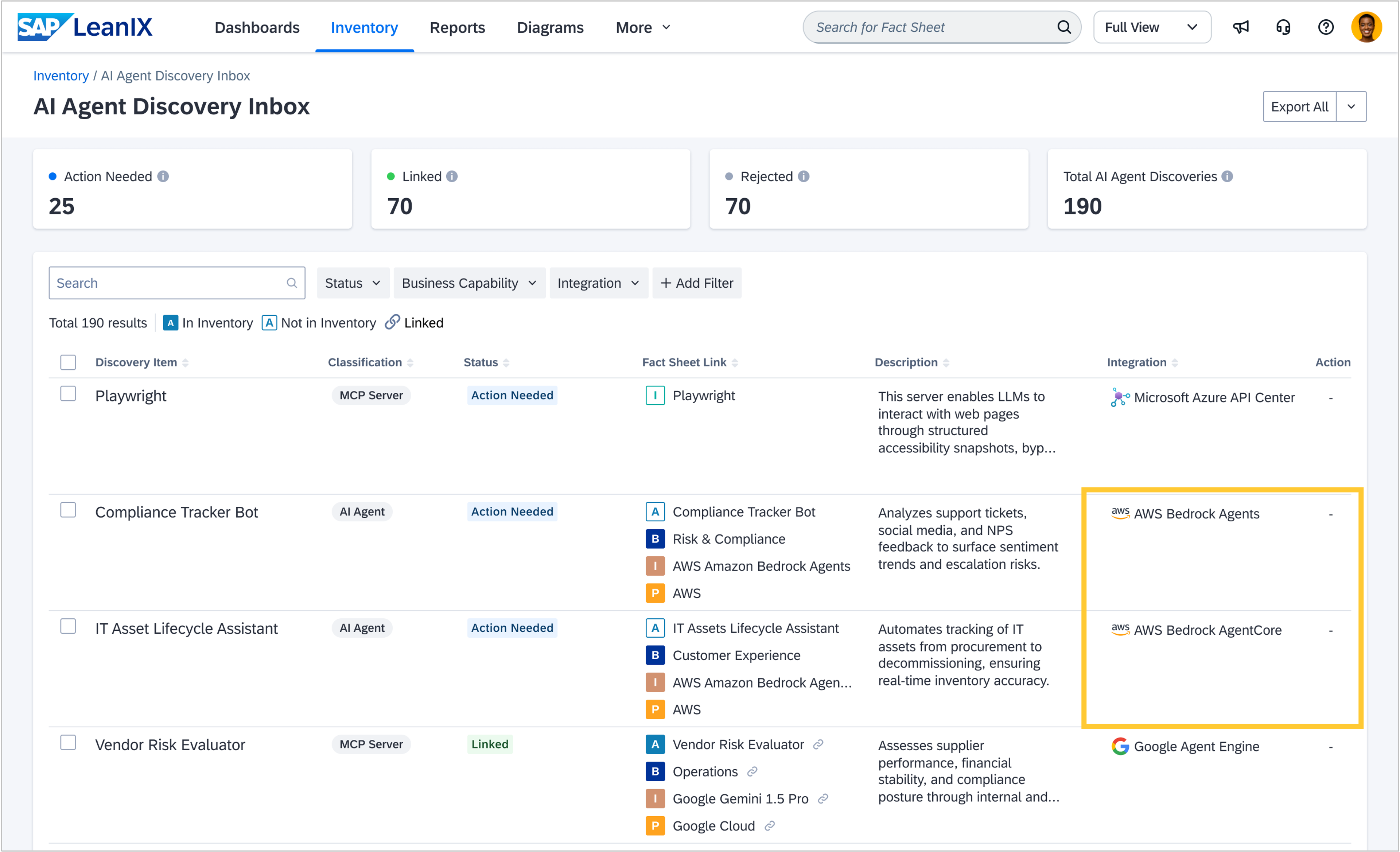Open the More navigation menu
Image resolution: width=1400 pixels, height=852 pixels.
[x=643, y=27]
